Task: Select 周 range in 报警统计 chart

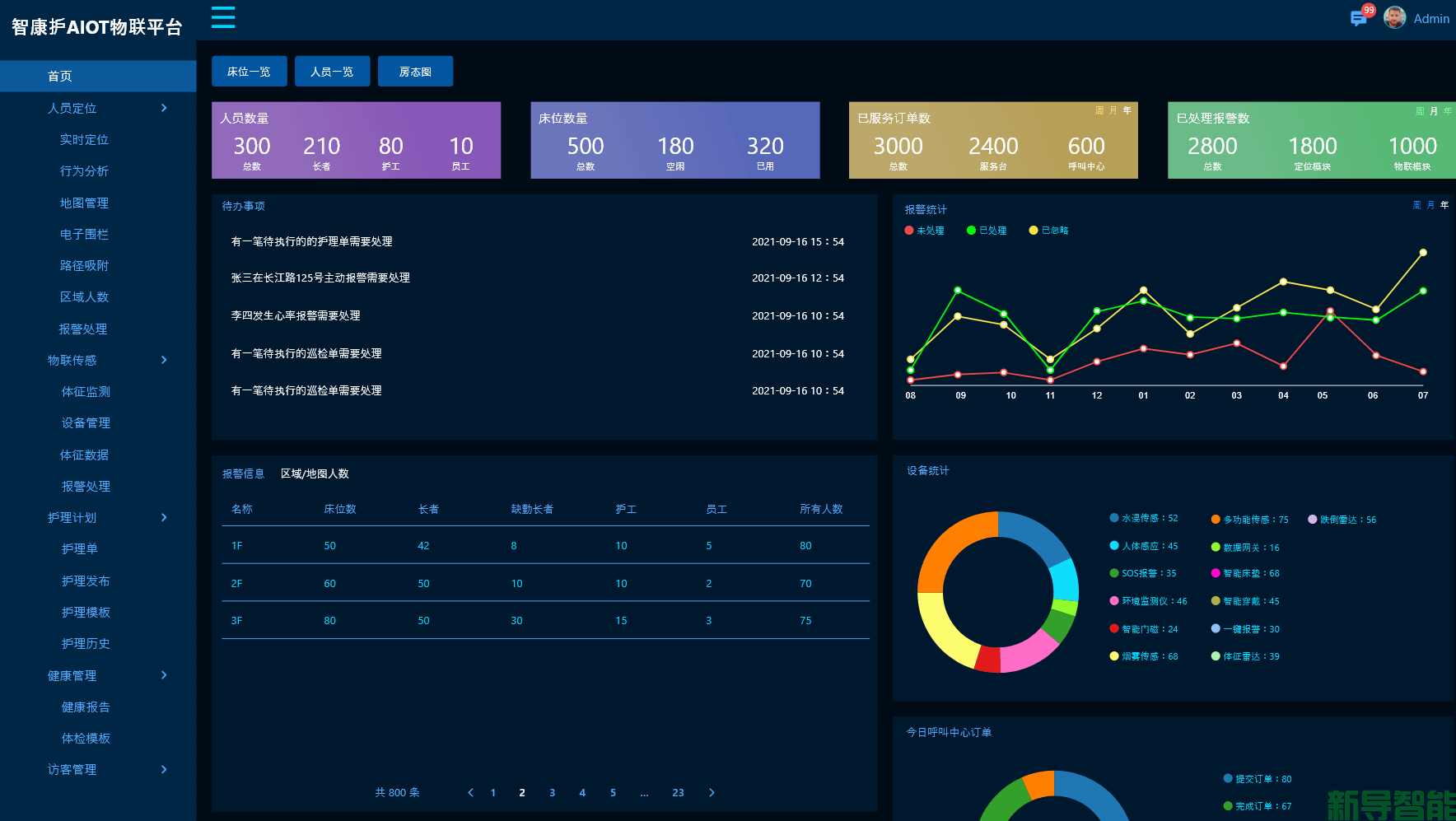Action: point(1417,205)
